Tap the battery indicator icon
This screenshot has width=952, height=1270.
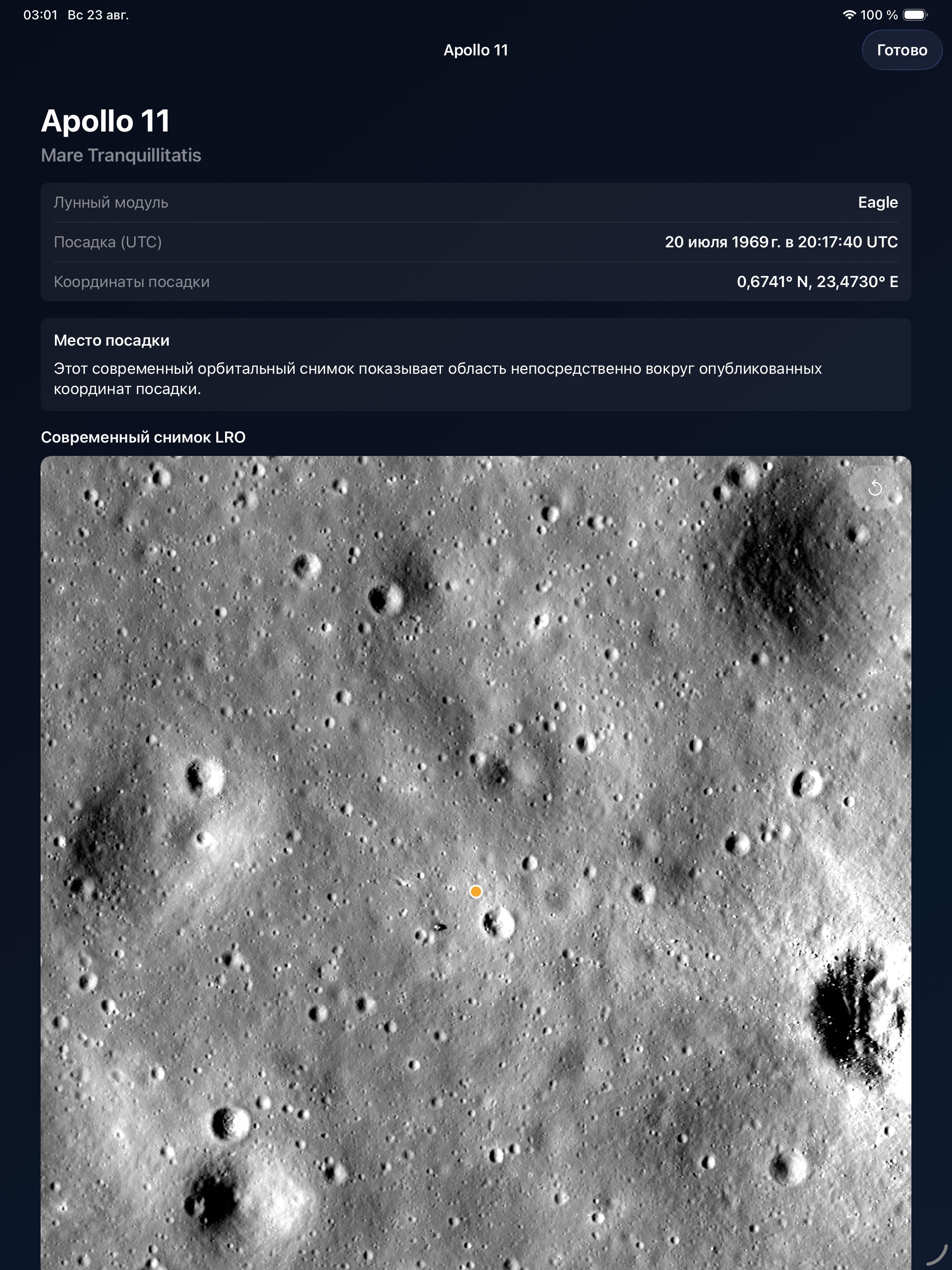click(x=915, y=15)
